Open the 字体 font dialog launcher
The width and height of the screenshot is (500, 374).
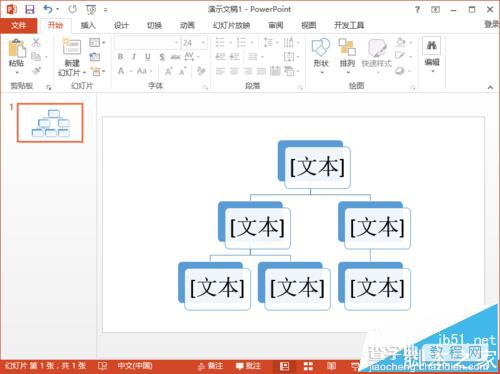(205, 88)
